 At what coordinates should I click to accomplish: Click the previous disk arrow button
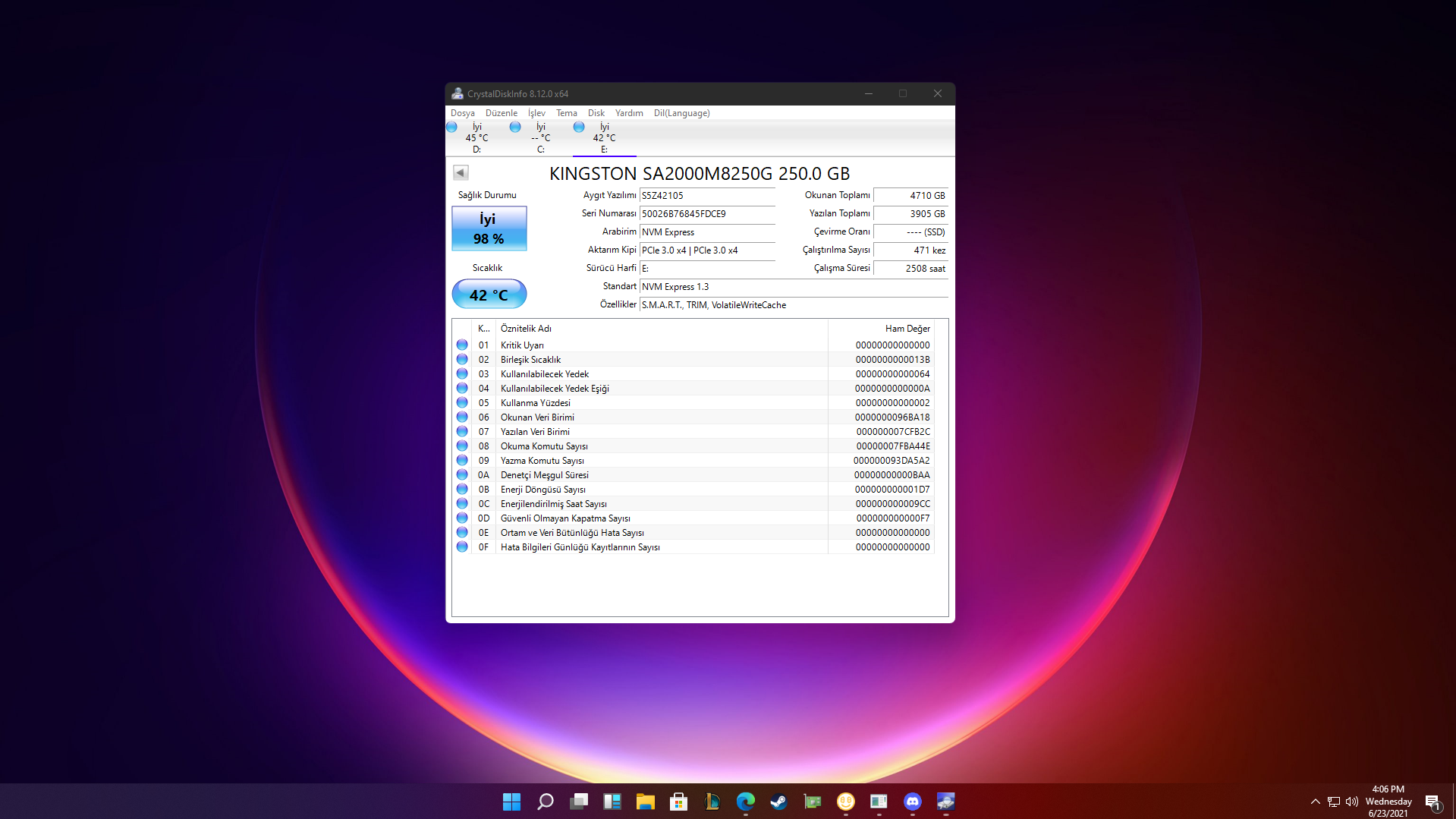(461, 172)
